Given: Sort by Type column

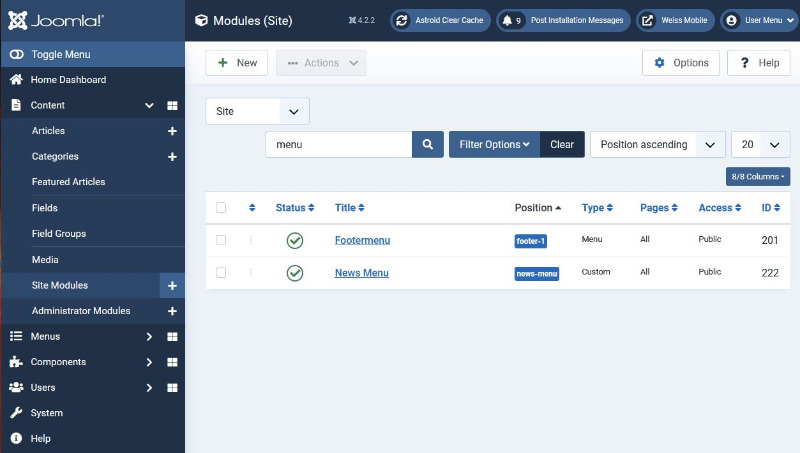Looking at the screenshot, I should click(x=597, y=208).
